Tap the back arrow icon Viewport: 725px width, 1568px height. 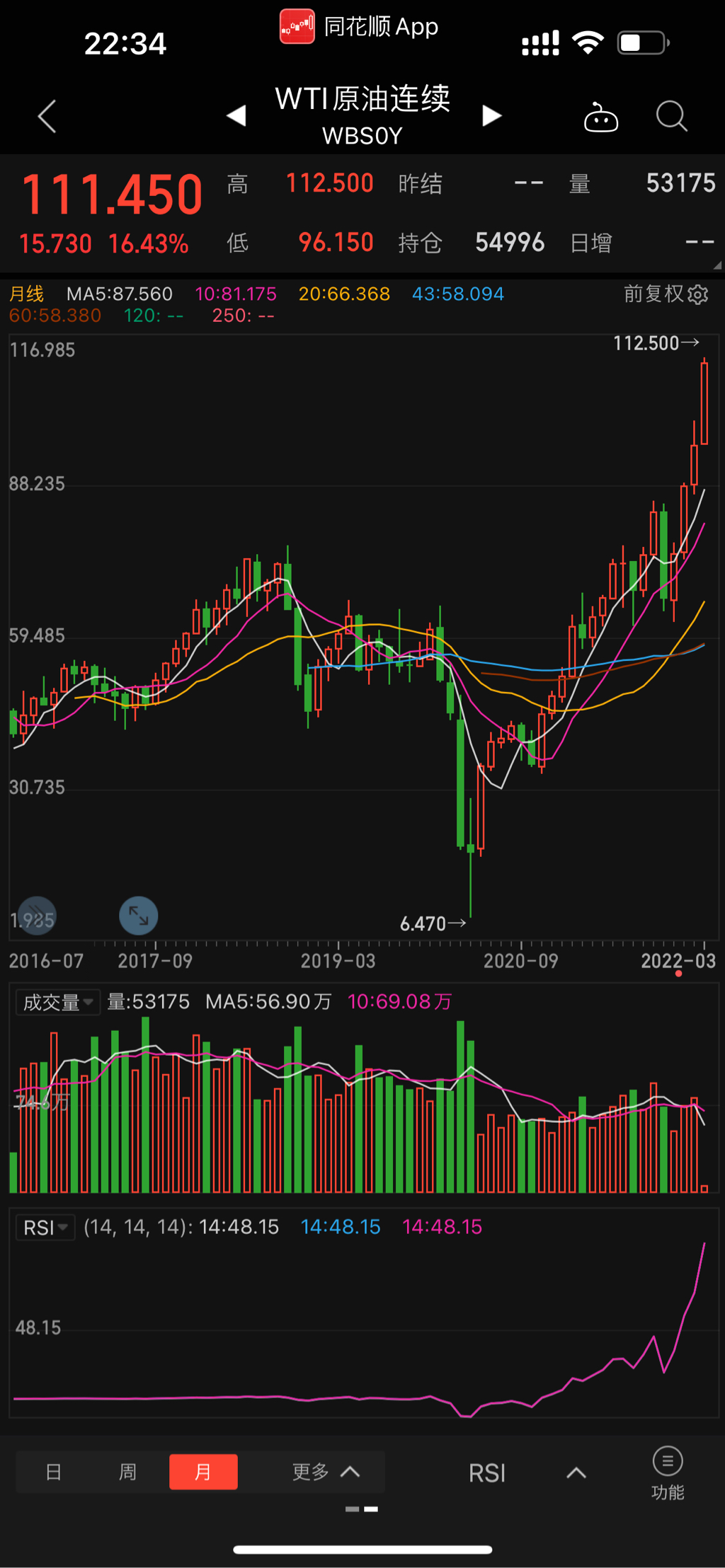coord(47,116)
